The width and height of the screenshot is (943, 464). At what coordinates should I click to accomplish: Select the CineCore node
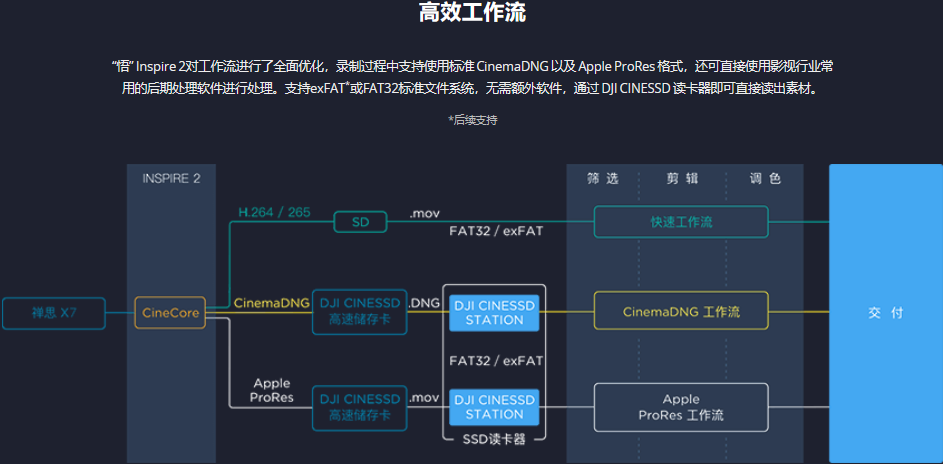(171, 313)
